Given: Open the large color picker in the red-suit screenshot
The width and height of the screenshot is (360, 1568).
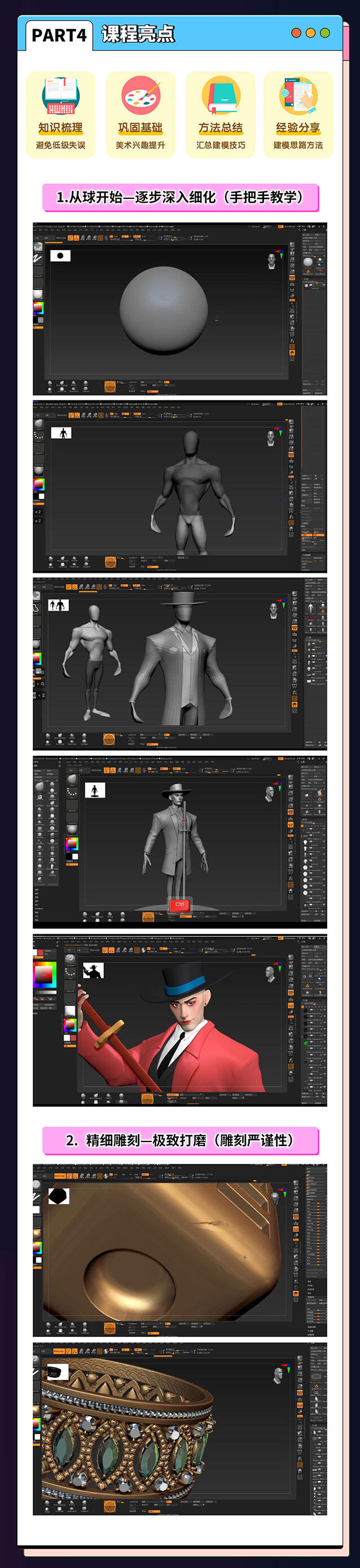Looking at the screenshot, I should [x=45, y=974].
